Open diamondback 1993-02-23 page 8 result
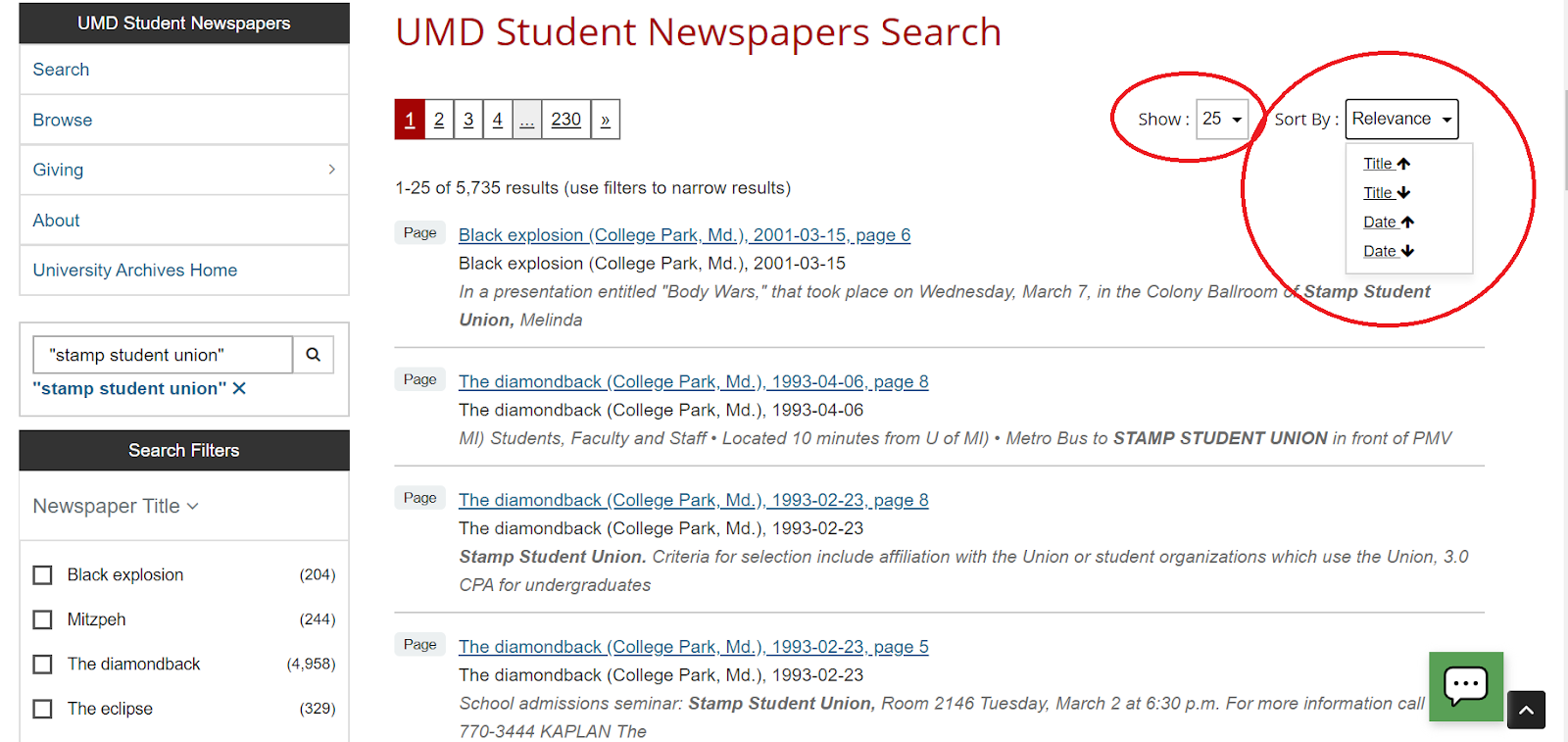 pos(694,500)
